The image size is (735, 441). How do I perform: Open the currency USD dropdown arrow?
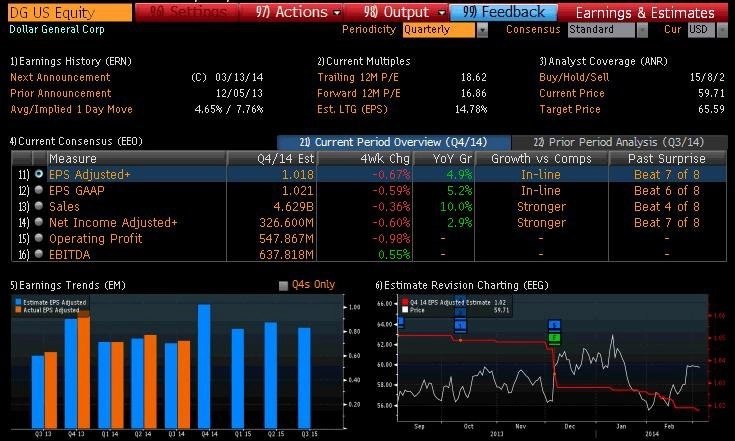tap(722, 30)
